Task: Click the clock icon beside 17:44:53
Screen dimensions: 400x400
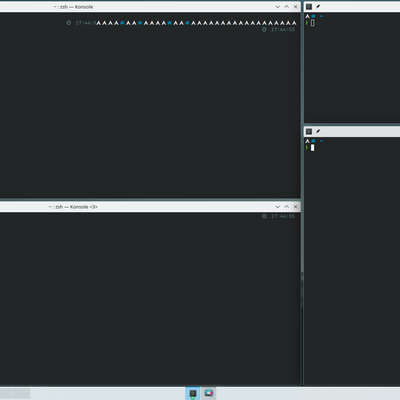Action: 264,30
